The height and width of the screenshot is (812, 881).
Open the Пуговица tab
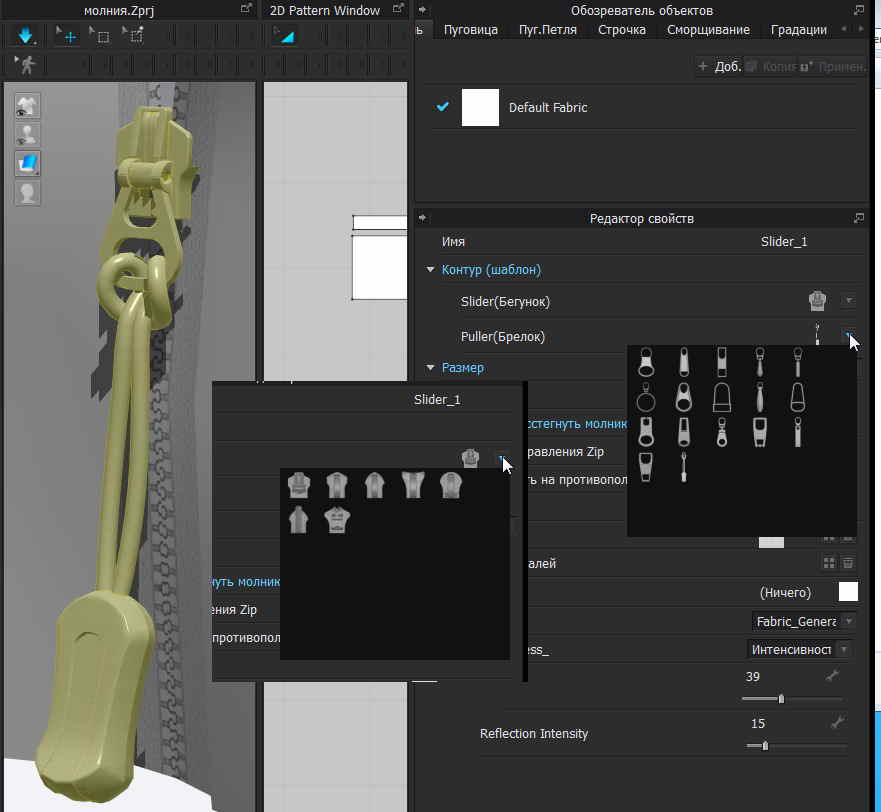470,30
